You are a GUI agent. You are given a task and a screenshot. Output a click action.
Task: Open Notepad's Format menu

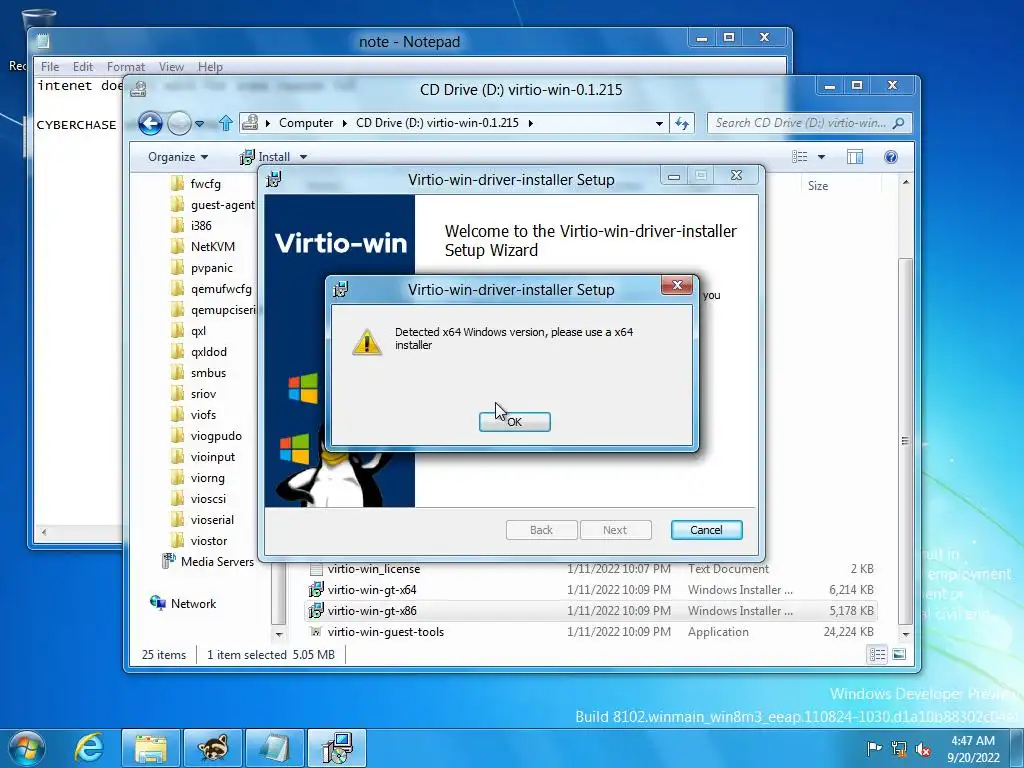pyautogui.click(x=125, y=67)
